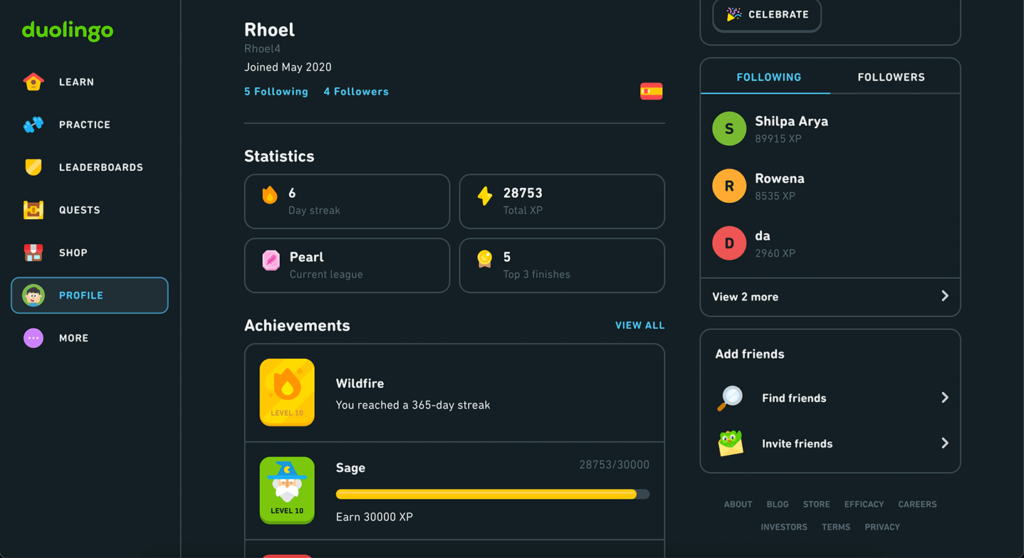1024x558 pixels.
Task: Open the 5 Following link
Action: pos(276,91)
